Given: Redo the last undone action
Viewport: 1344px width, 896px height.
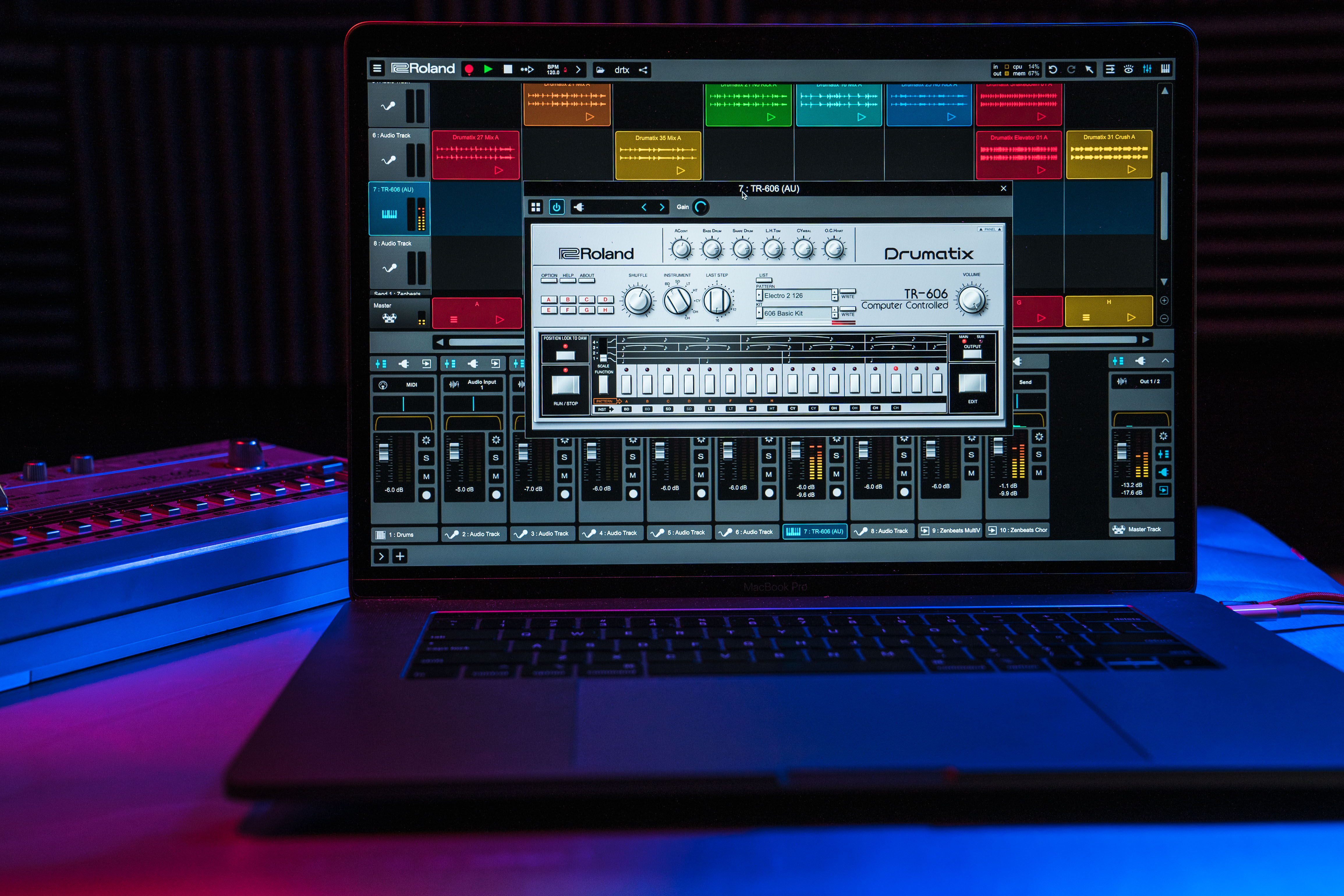Looking at the screenshot, I should coord(1072,69).
